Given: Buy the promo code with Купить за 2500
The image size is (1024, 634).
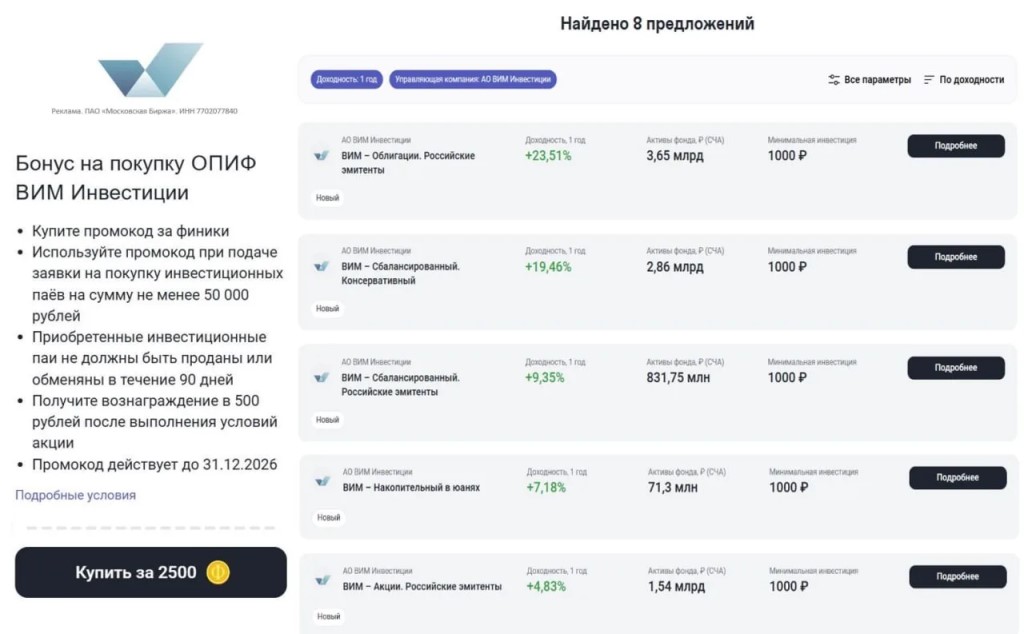Looking at the screenshot, I should pyautogui.click(x=151, y=572).
